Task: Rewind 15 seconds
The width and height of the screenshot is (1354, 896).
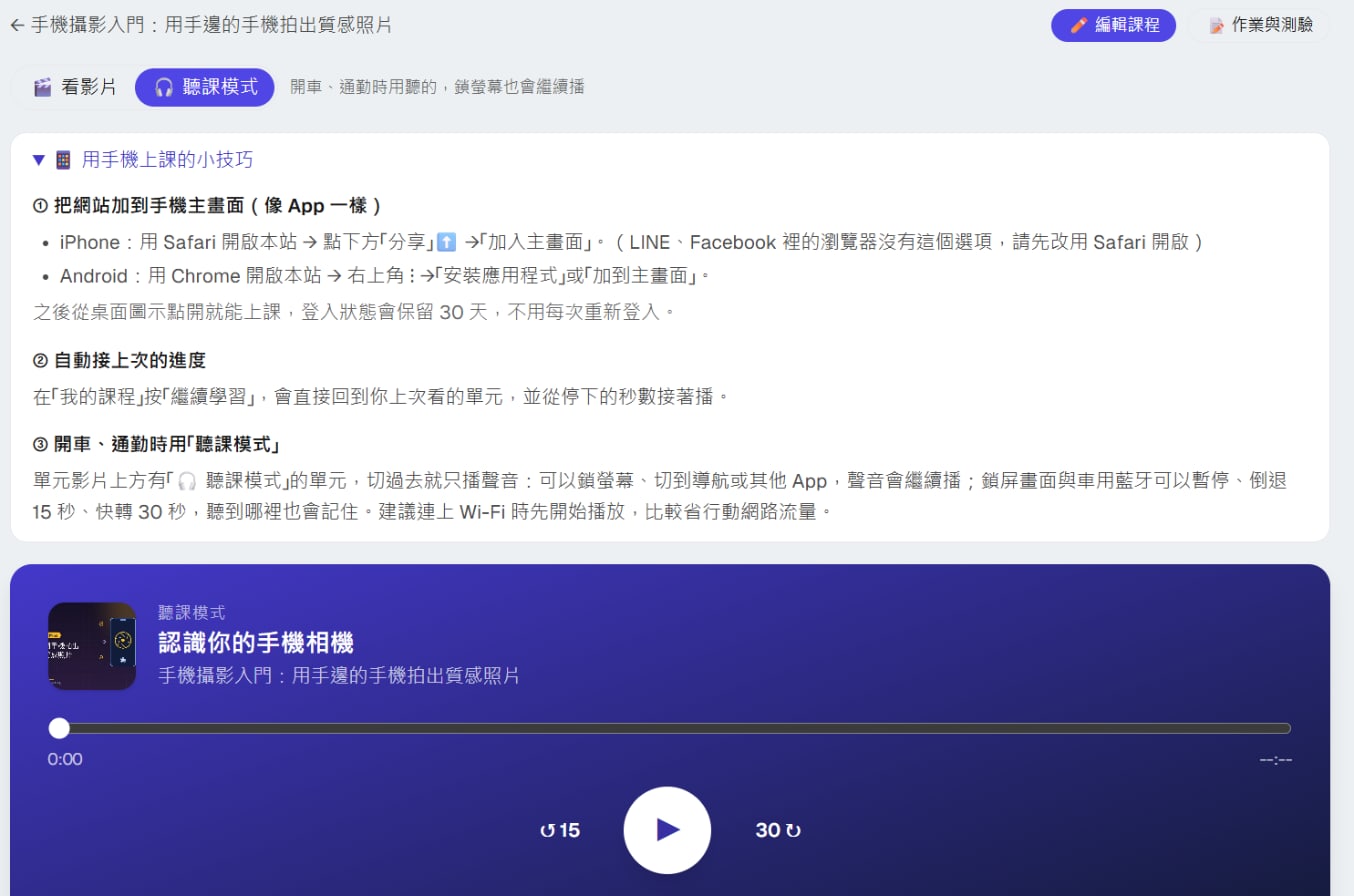Action: tap(560, 830)
